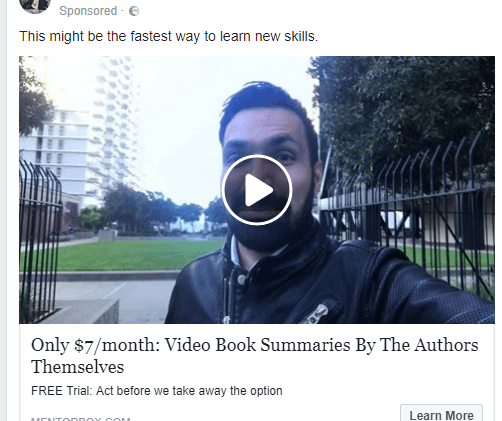Click the word Themselves in headline
Screen dimensions: 502x421
77,367
